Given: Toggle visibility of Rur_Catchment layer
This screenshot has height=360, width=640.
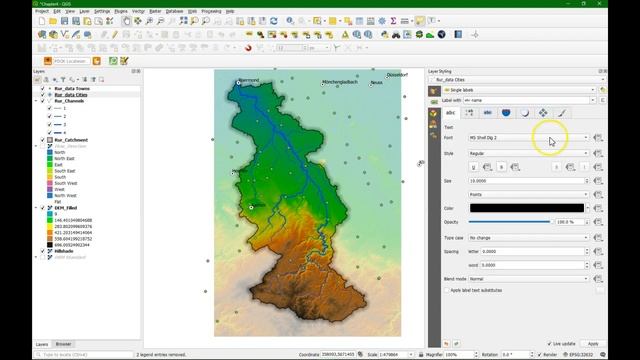Looking at the screenshot, I should pos(42,140).
